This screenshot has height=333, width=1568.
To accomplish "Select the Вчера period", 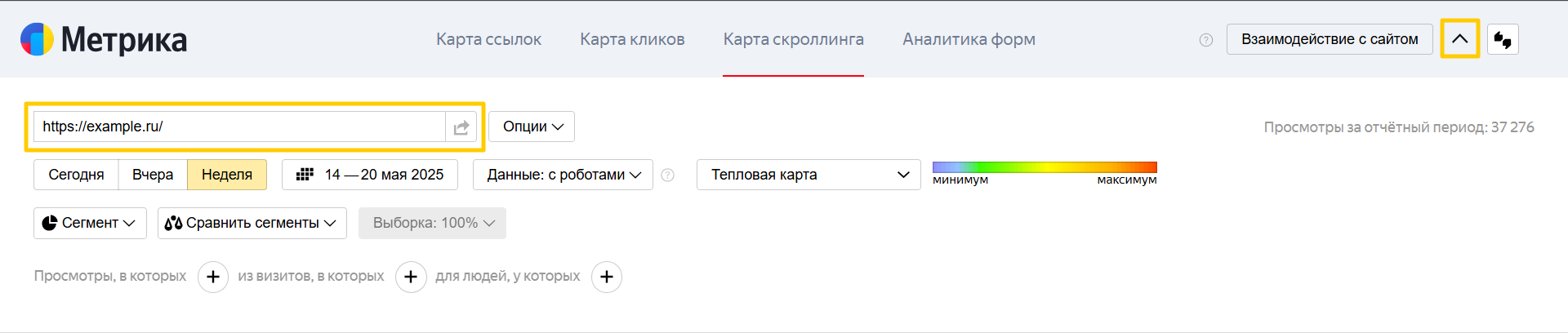I will [153, 175].
